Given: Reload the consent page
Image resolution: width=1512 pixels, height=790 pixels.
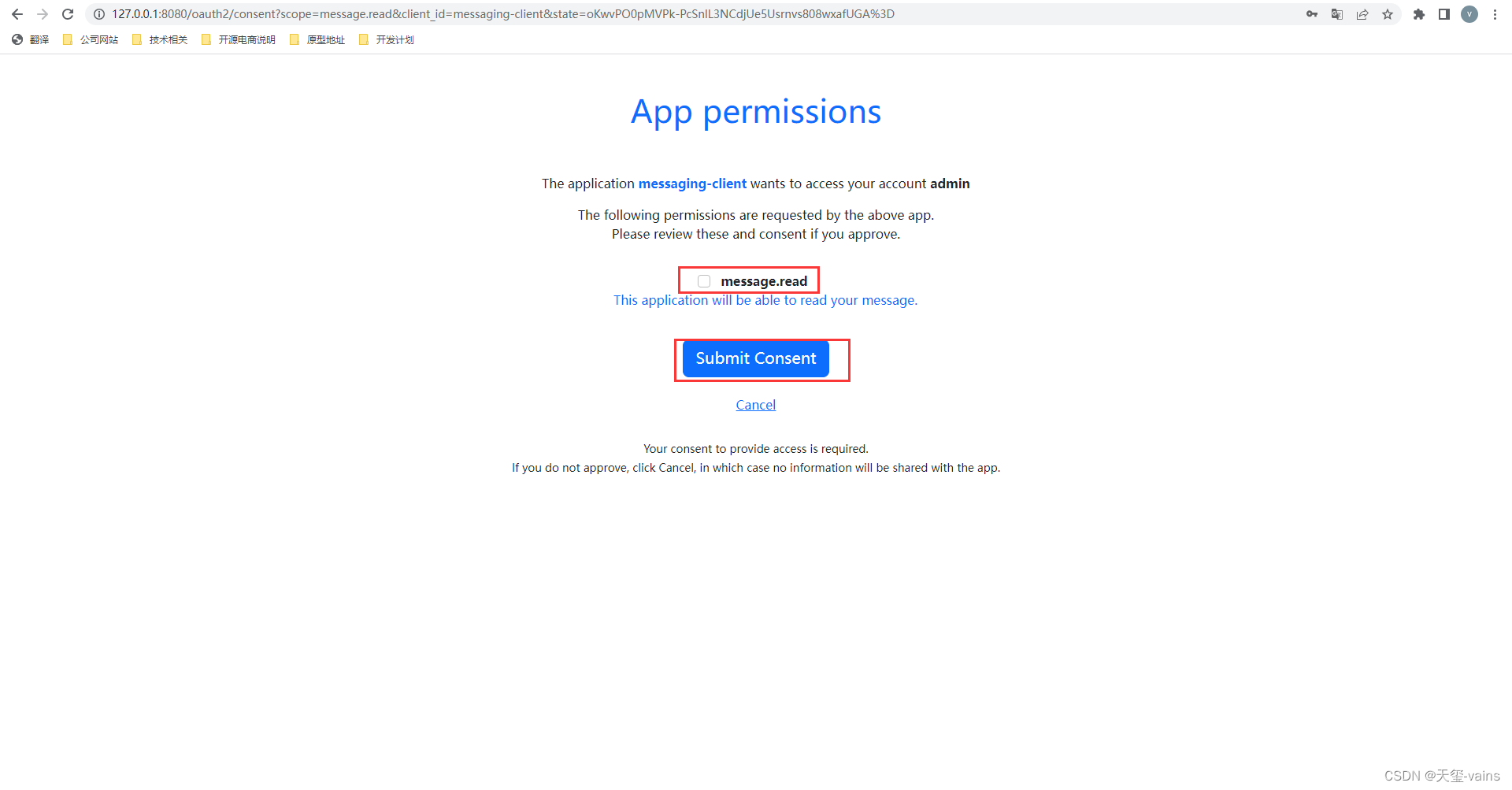Looking at the screenshot, I should [68, 14].
